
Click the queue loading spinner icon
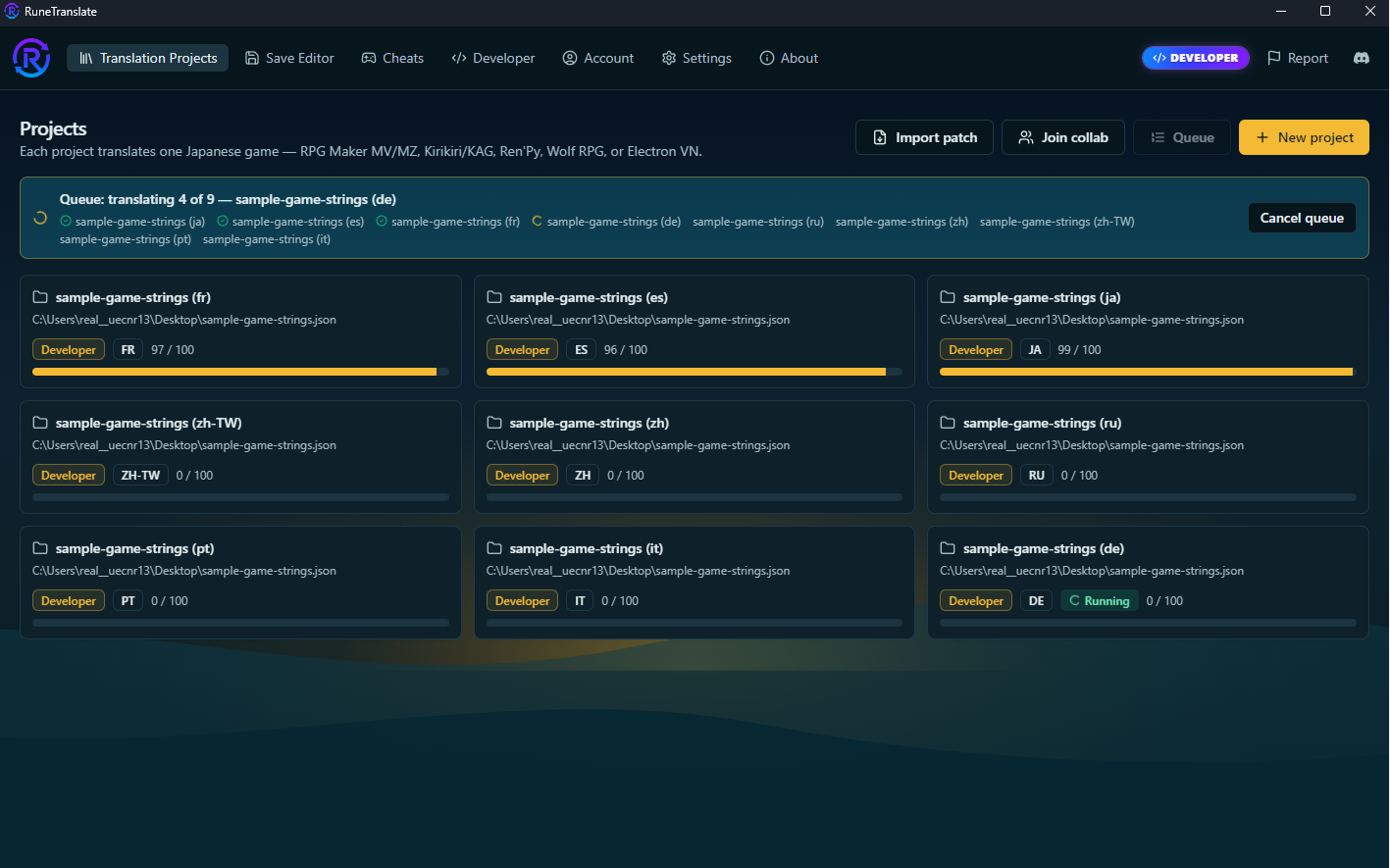click(40, 218)
